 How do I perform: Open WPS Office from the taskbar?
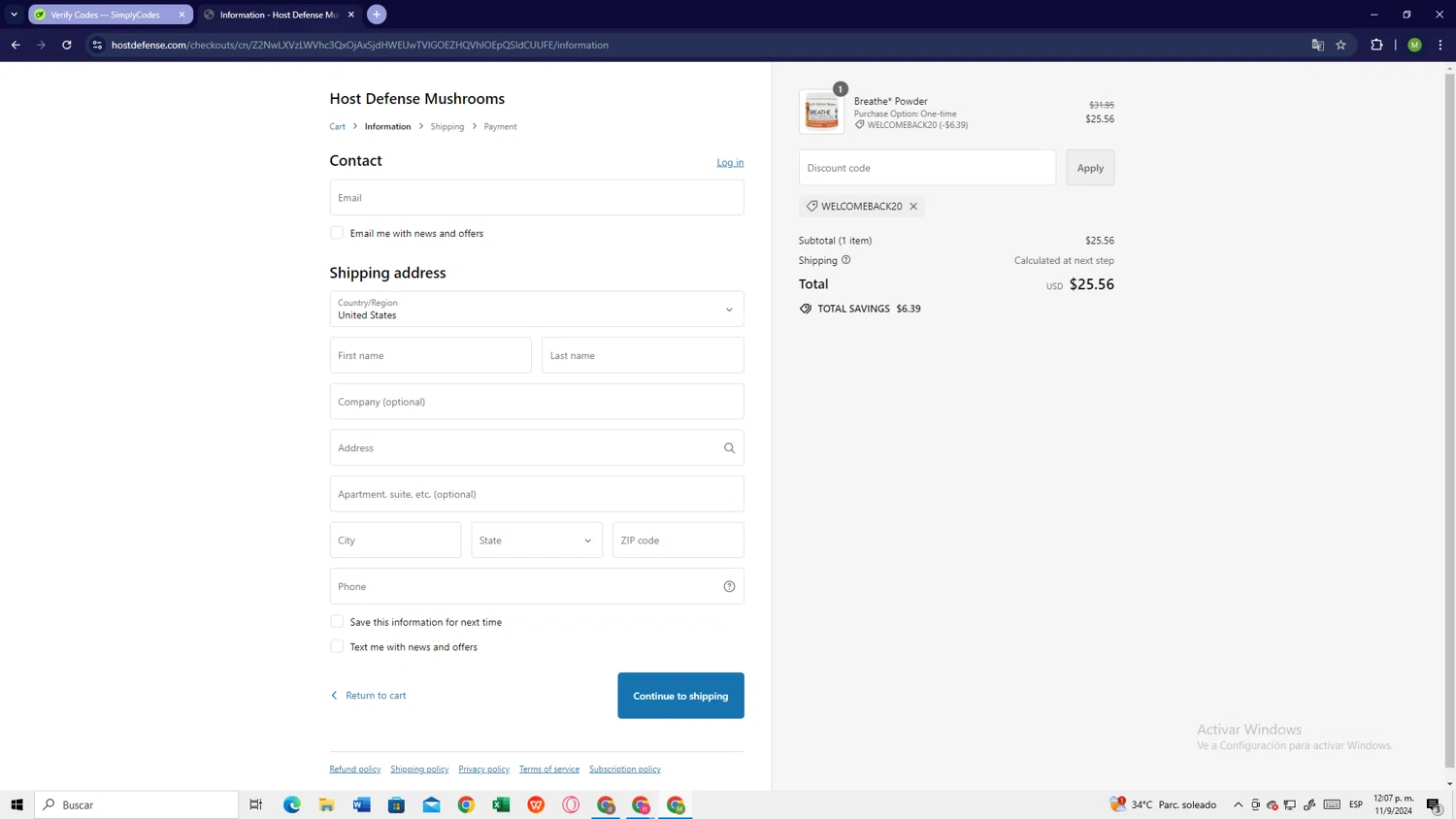pyautogui.click(x=536, y=804)
